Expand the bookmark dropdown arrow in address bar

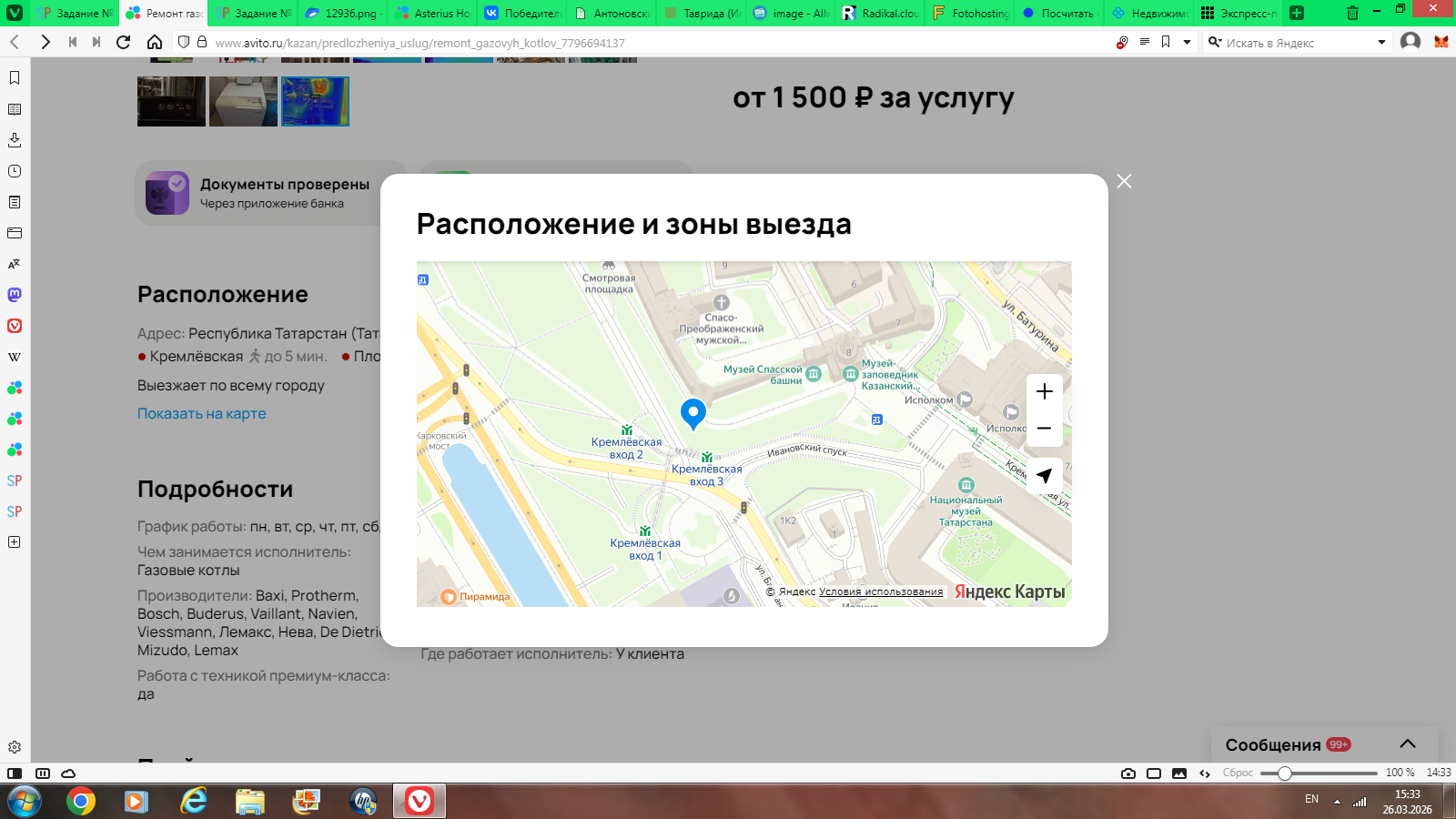point(1187,42)
